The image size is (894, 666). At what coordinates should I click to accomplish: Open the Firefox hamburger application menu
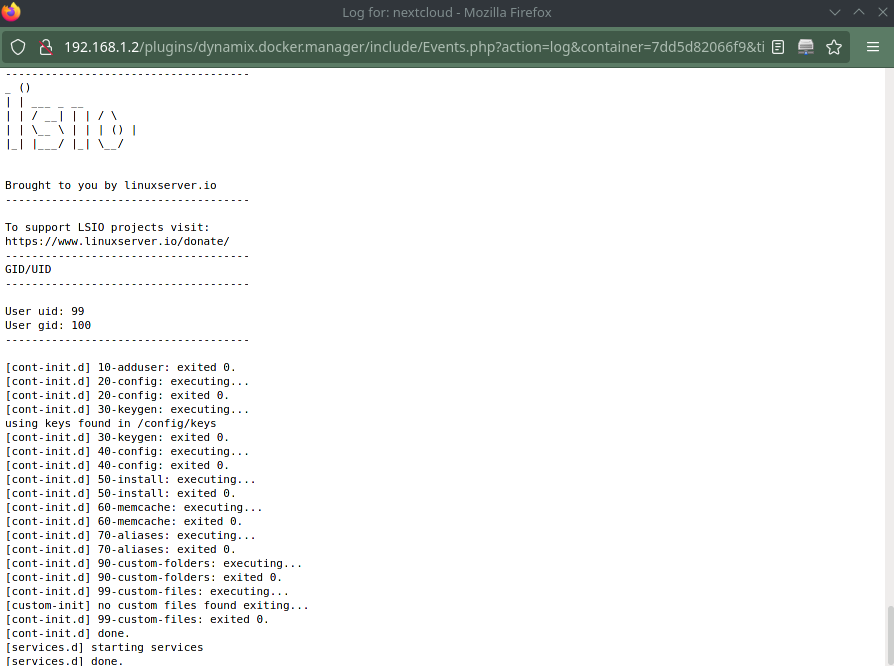pyautogui.click(x=873, y=47)
